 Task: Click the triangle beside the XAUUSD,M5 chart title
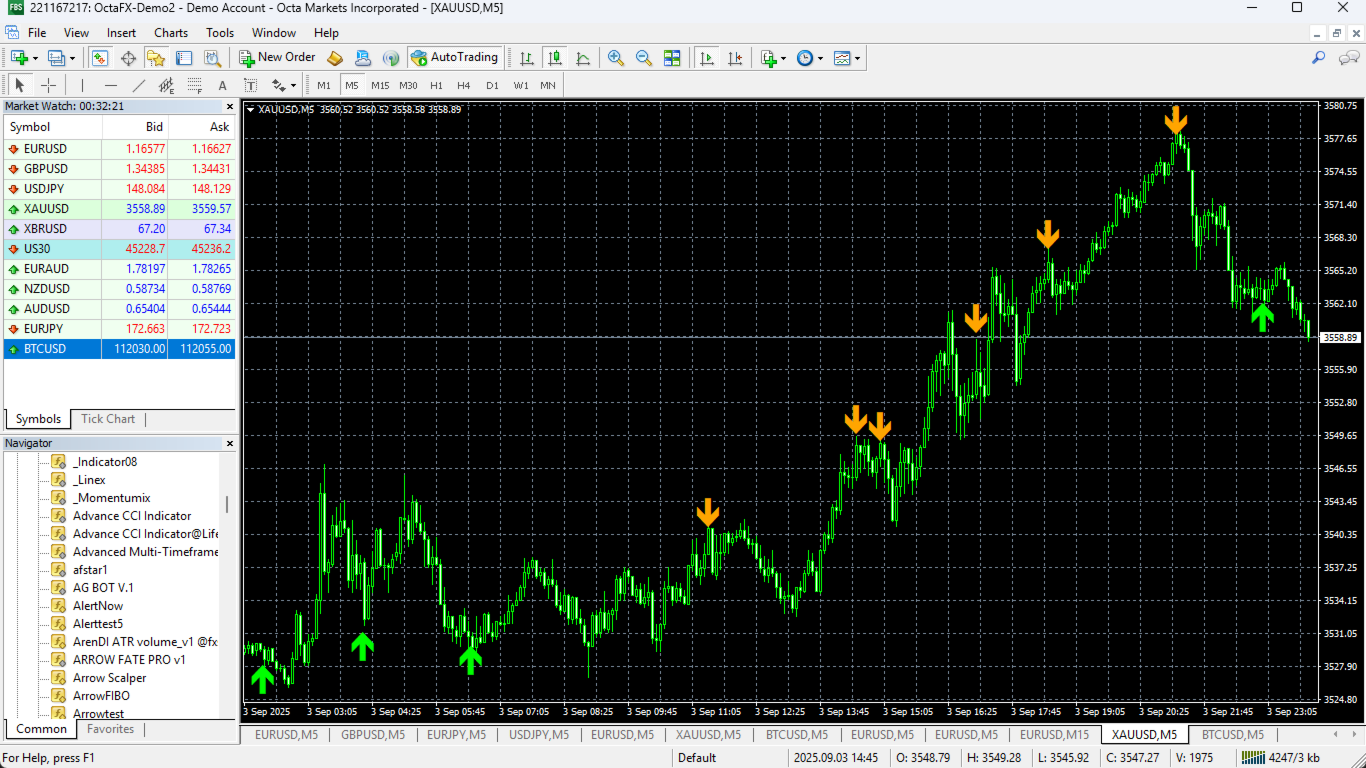[250, 109]
